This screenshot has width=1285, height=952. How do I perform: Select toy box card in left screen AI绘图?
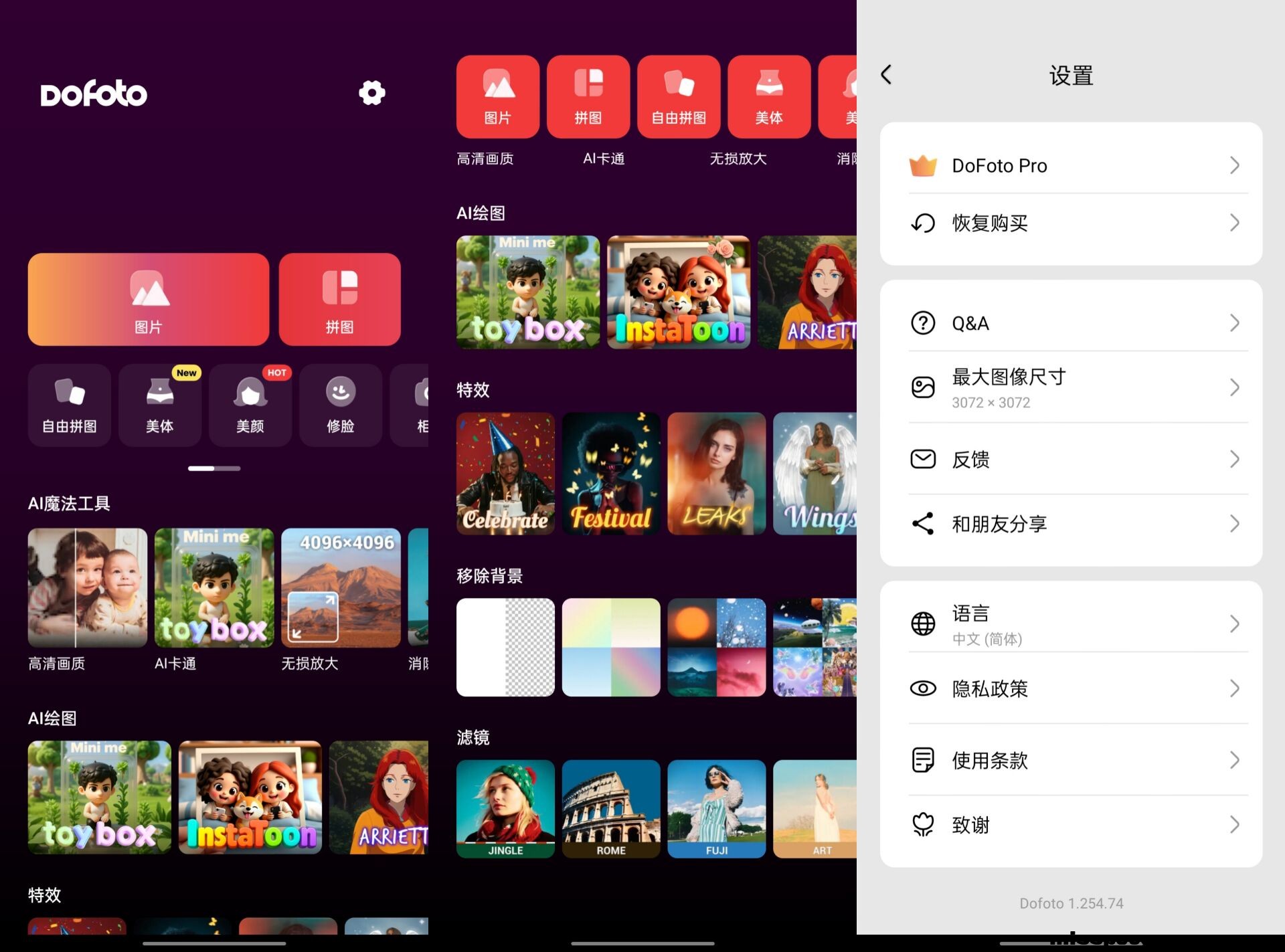100,797
